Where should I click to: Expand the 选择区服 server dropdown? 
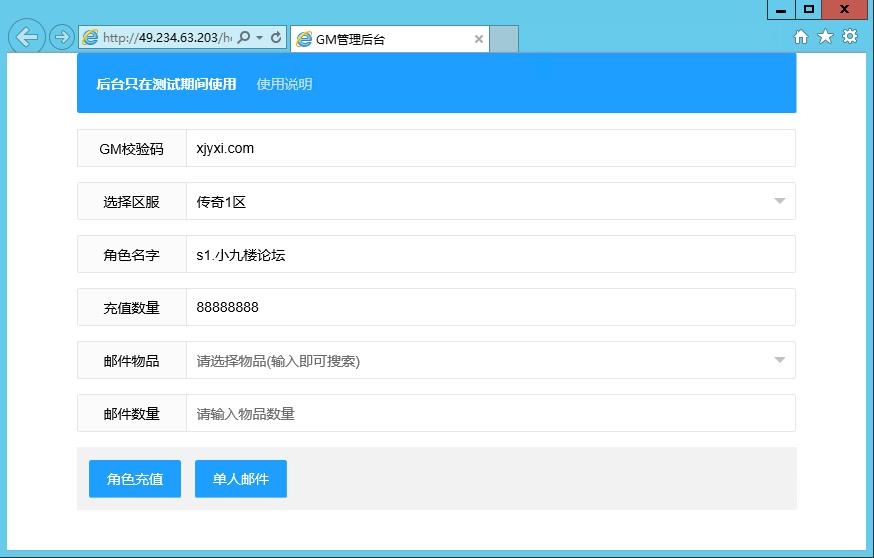[x=780, y=201]
